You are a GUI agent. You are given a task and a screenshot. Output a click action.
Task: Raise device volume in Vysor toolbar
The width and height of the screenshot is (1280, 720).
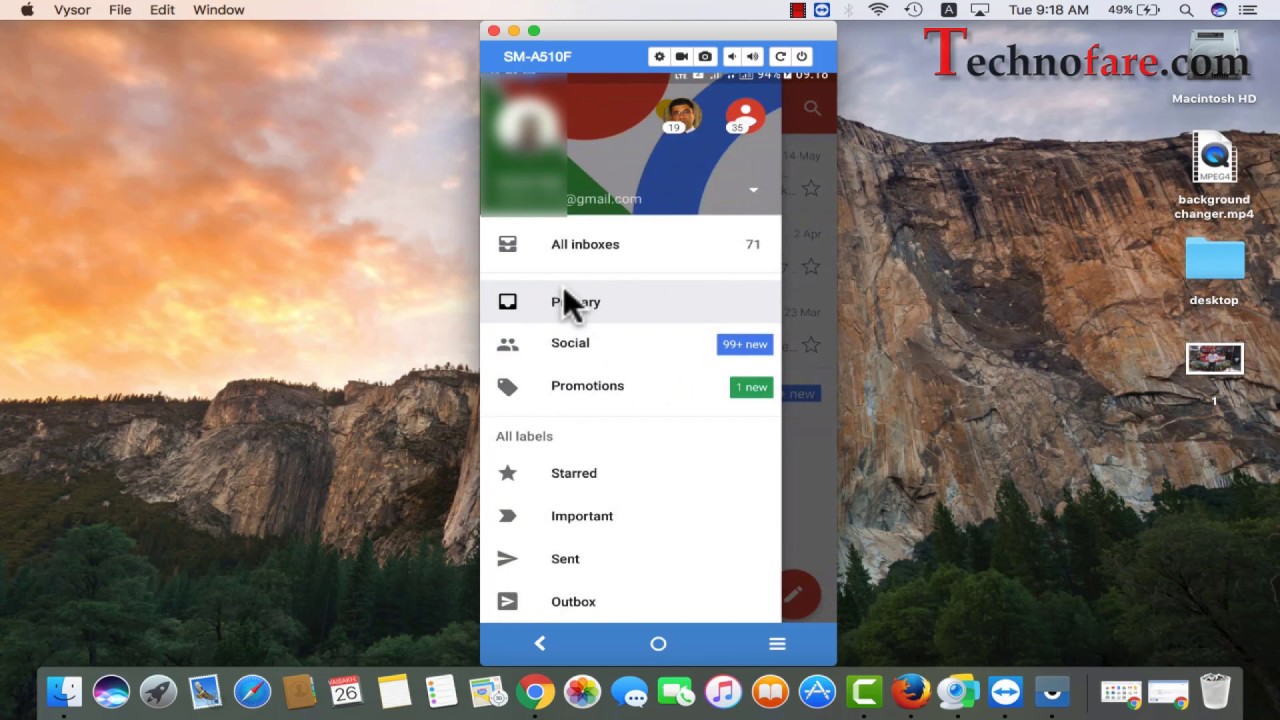(x=753, y=57)
